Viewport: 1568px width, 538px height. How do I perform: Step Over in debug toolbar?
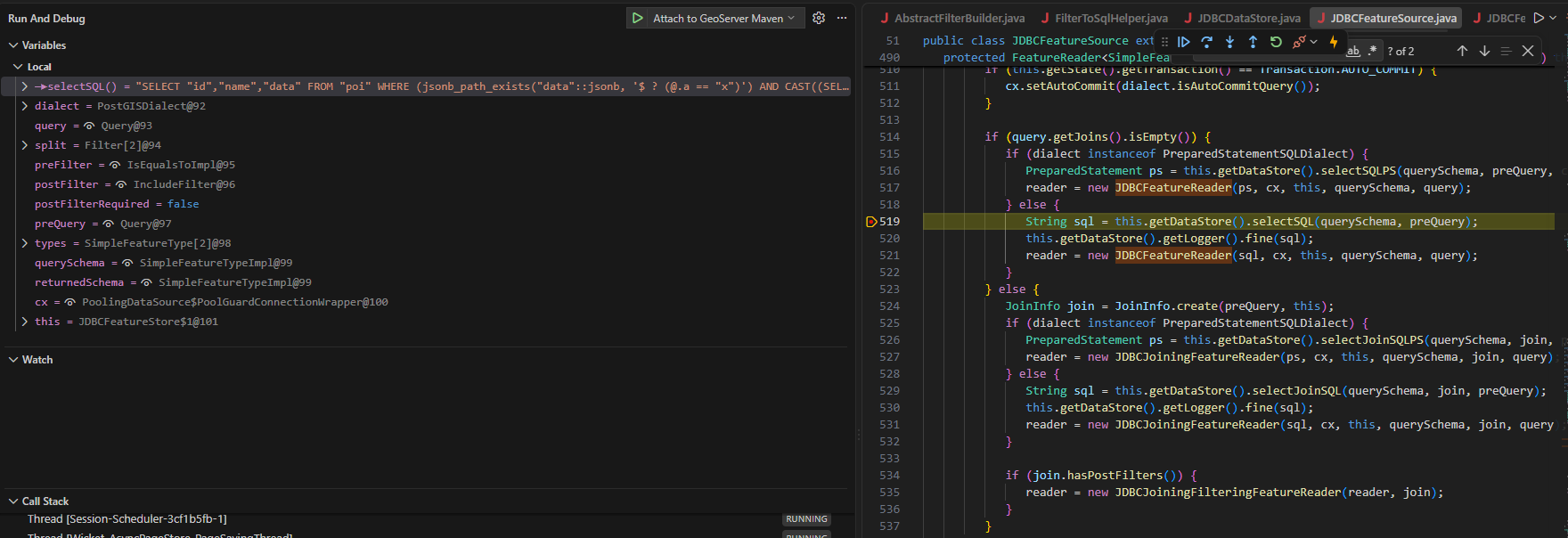click(x=1207, y=42)
